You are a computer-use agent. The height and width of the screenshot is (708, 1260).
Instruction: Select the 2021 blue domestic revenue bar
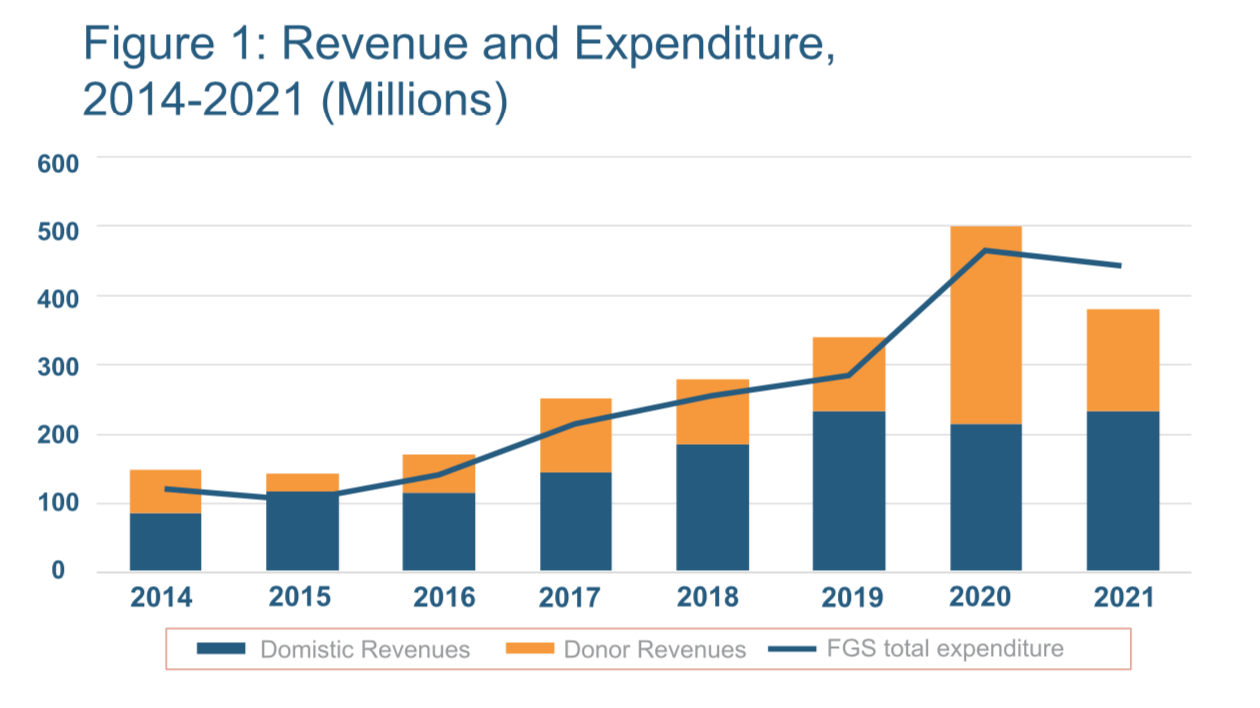1123,491
